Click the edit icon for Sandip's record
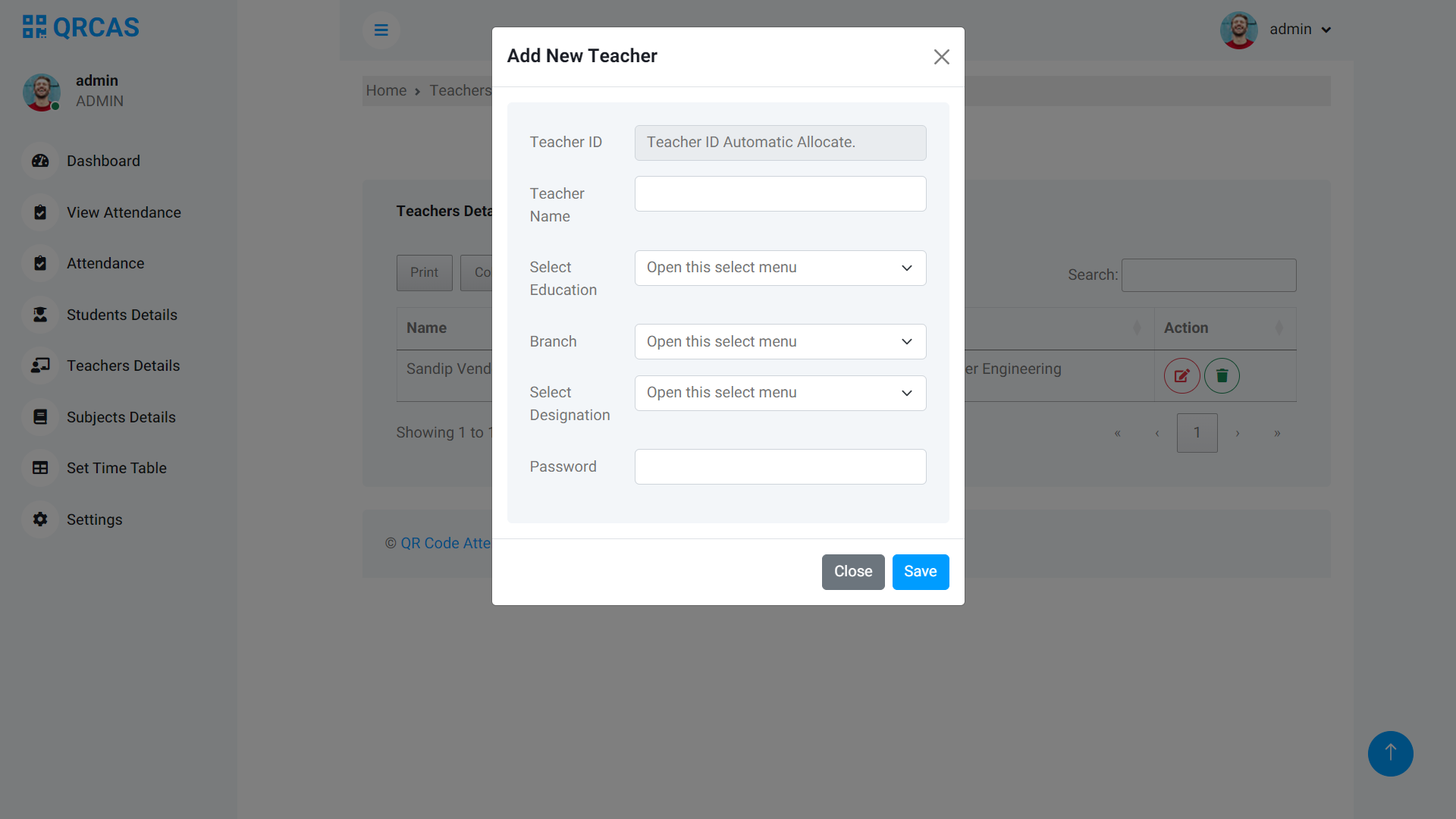 point(1181,375)
